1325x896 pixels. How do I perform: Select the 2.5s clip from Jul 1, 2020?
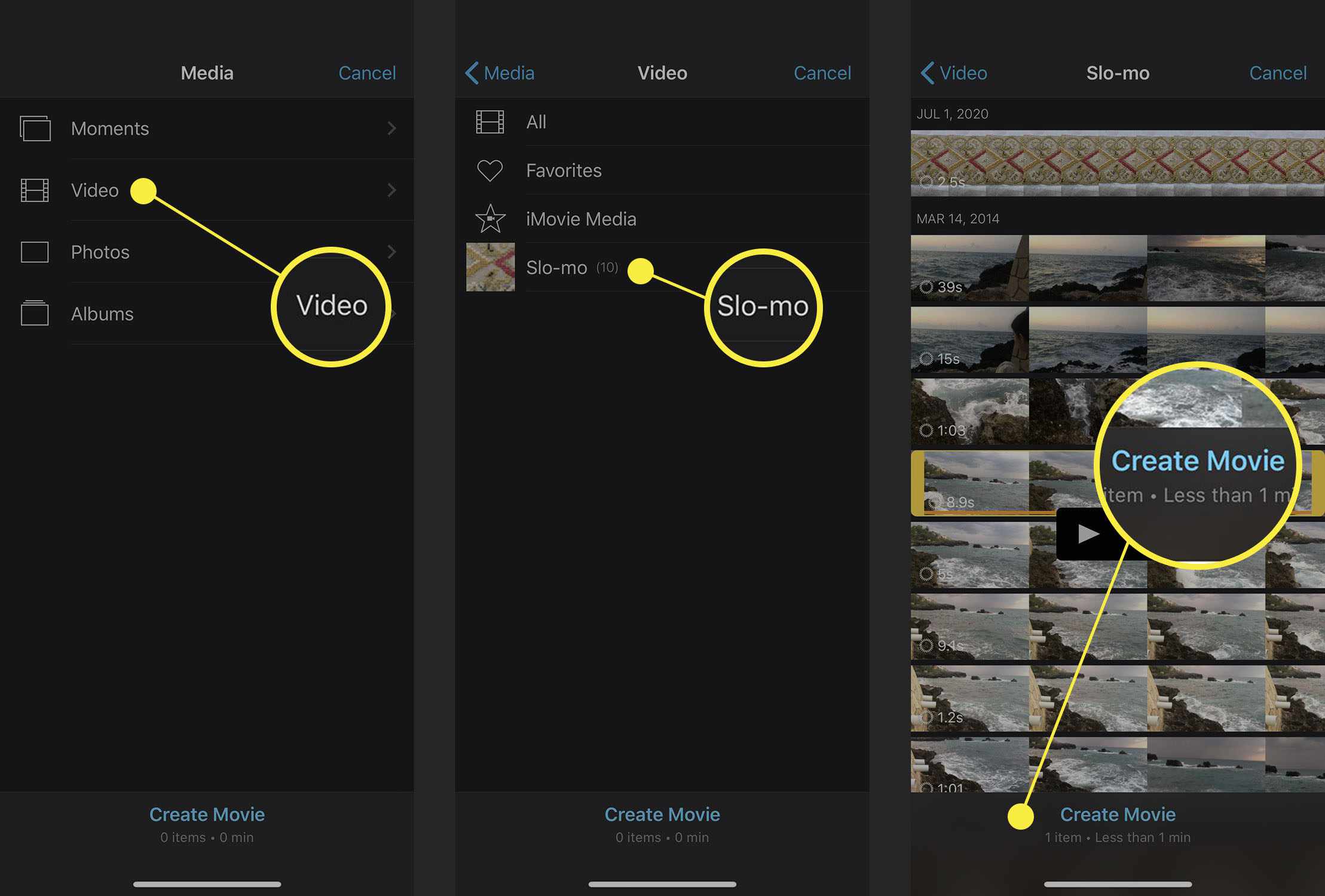click(x=1118, y=163)
